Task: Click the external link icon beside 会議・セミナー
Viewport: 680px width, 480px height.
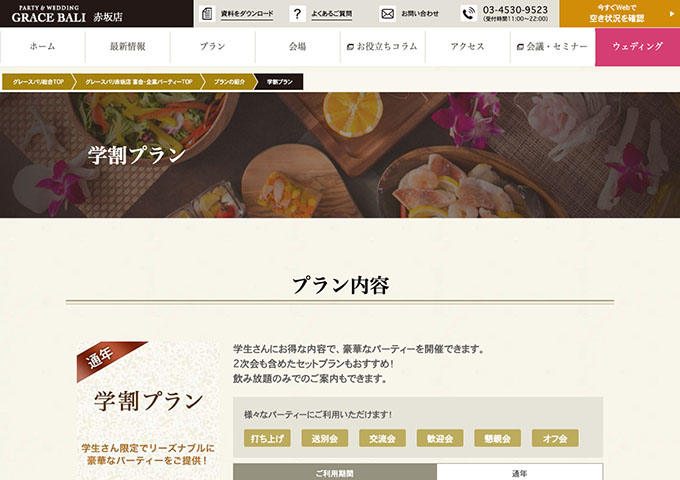Action: coord(520,47)
